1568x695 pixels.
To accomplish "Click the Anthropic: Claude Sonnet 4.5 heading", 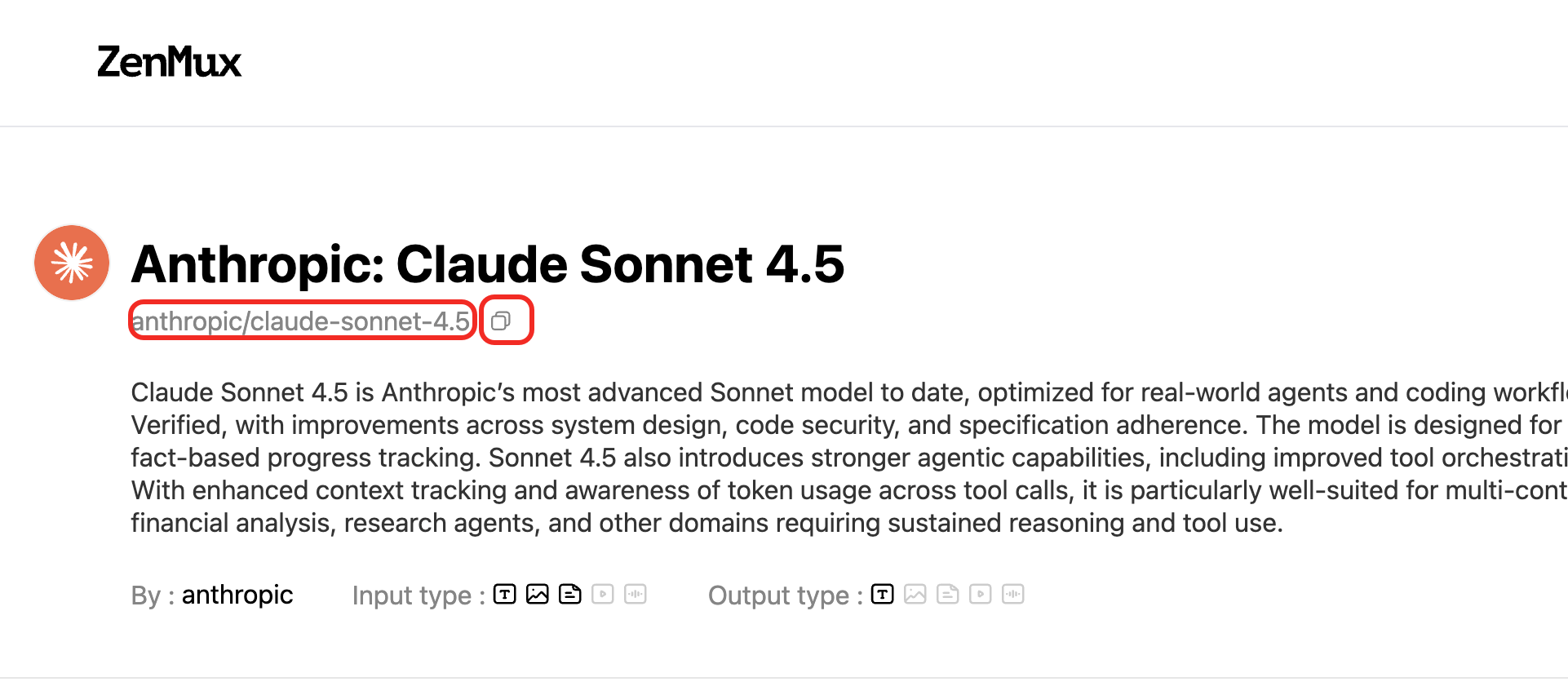I will pos(487,263).
